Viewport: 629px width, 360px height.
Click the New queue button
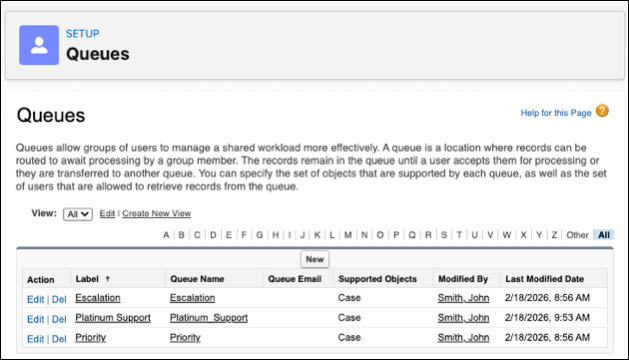click(x=315, y=259)
